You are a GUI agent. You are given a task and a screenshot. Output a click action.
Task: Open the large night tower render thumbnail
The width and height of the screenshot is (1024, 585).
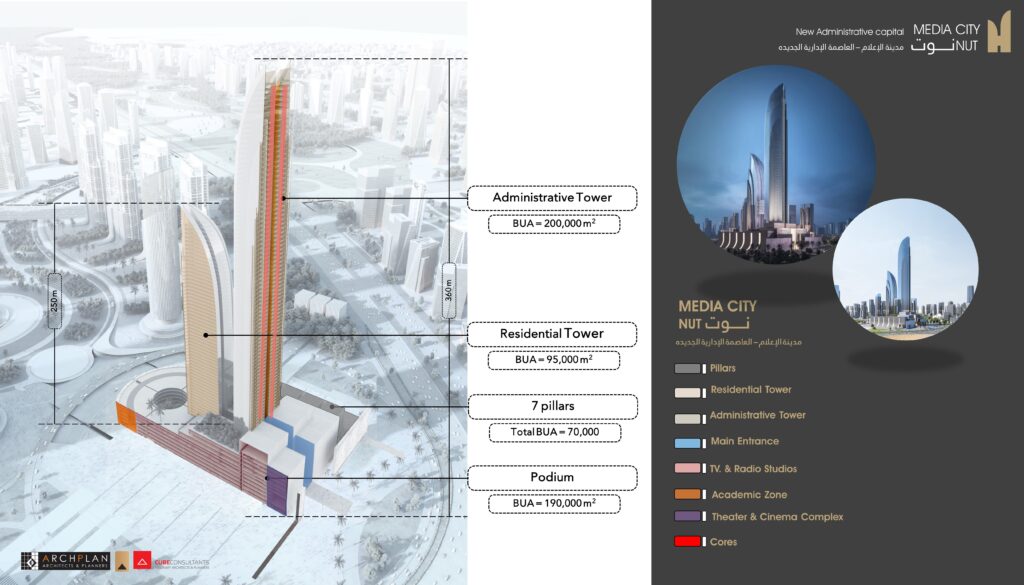coord(776,164)
